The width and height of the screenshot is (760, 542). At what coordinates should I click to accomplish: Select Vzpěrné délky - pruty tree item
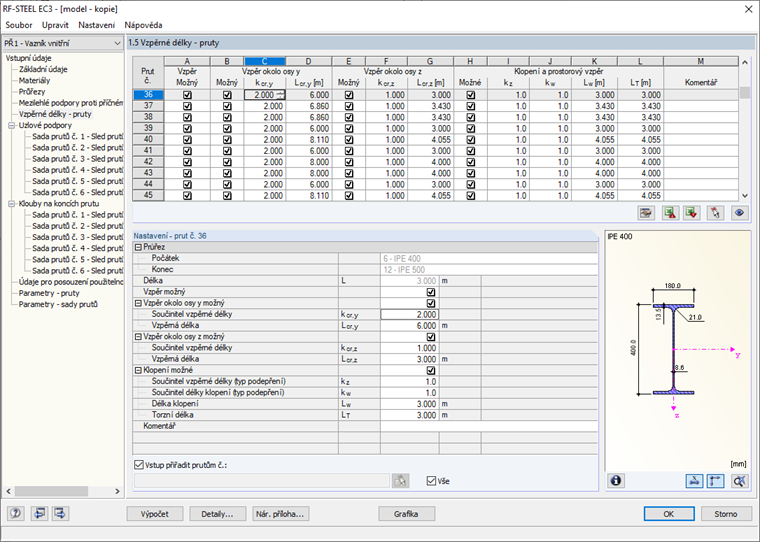pos(55,114)
